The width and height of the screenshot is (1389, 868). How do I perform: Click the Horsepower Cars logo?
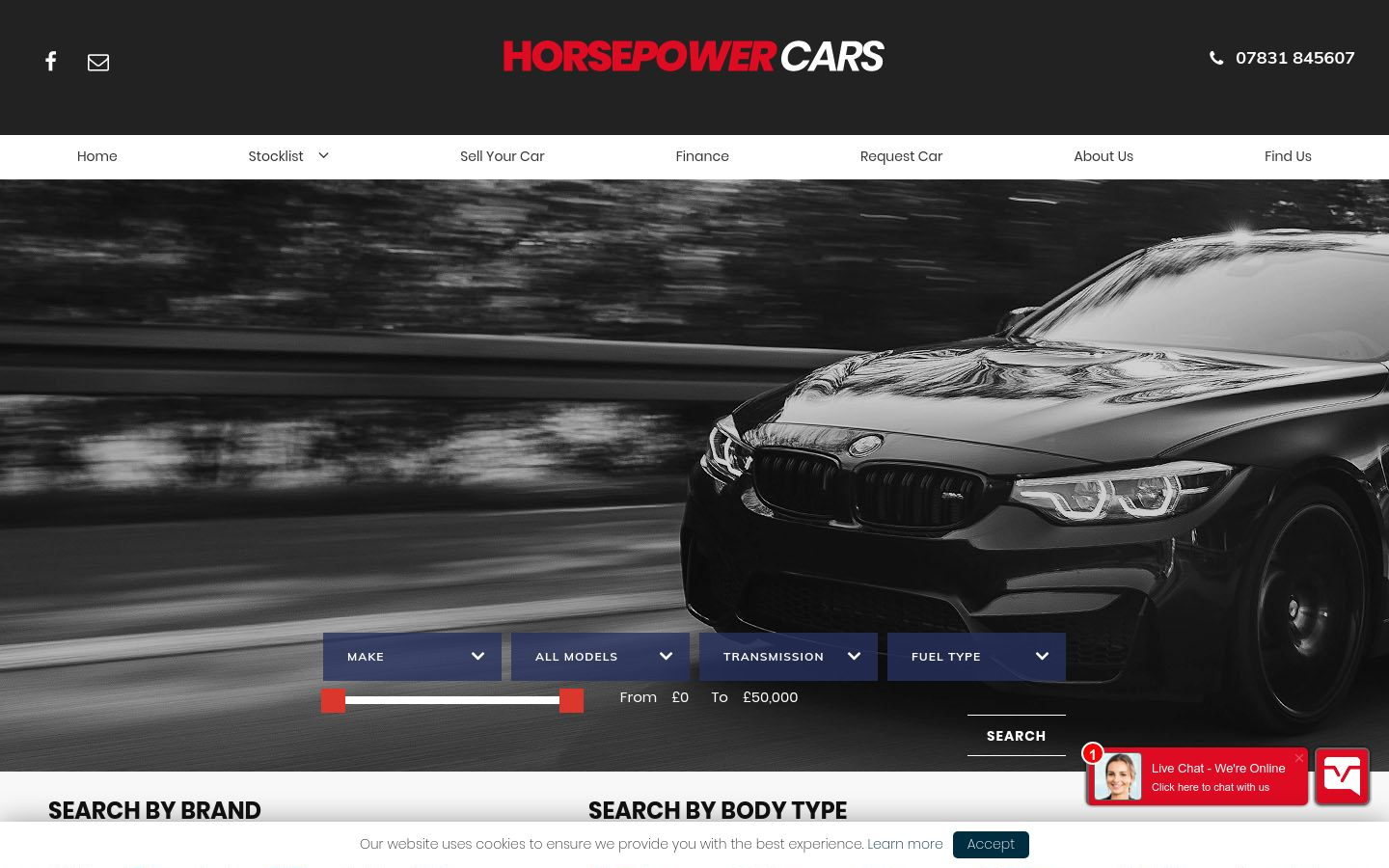[x=694, y=57]
